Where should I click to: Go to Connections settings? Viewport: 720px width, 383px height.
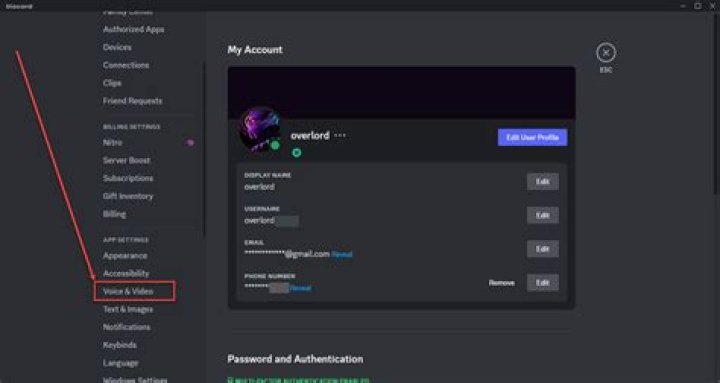pyautogui.click(x=126, y=65)
